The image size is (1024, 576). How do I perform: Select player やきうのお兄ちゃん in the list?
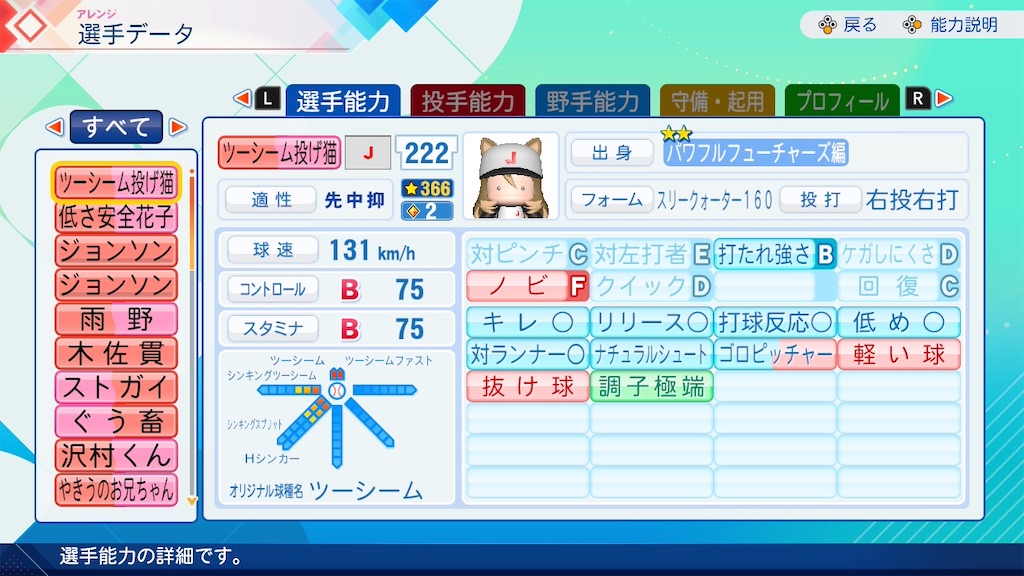[x=116, y=489]
